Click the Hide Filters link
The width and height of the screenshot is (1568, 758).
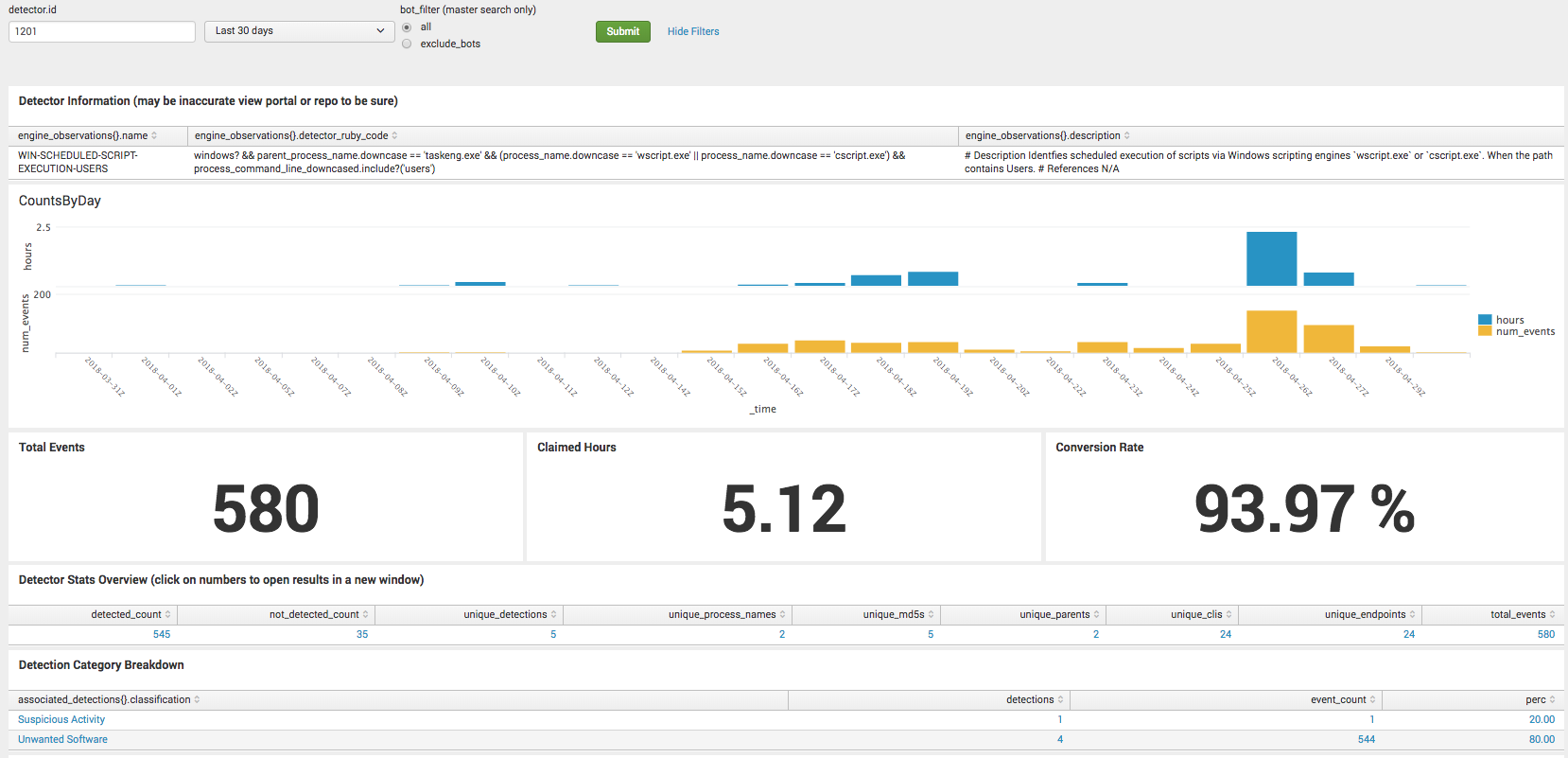[x=693, y=31]
